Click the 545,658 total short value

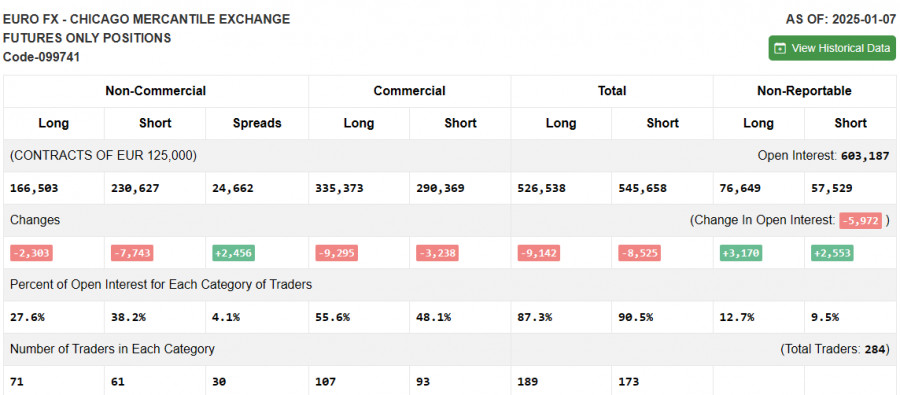[x=642, y=188]
